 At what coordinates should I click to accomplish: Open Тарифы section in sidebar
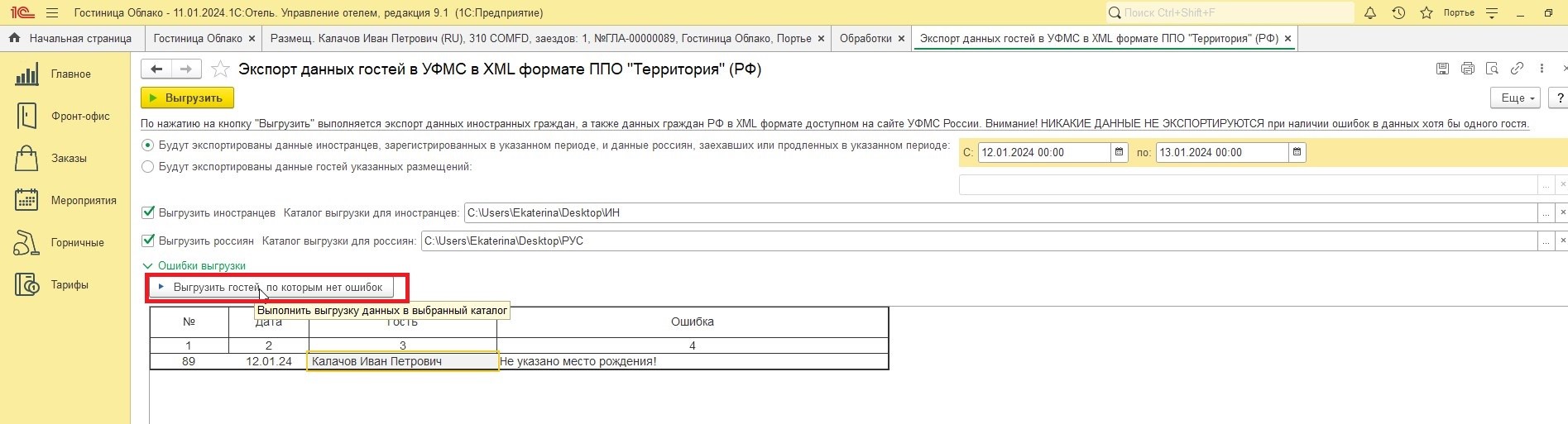click(65, 285)
